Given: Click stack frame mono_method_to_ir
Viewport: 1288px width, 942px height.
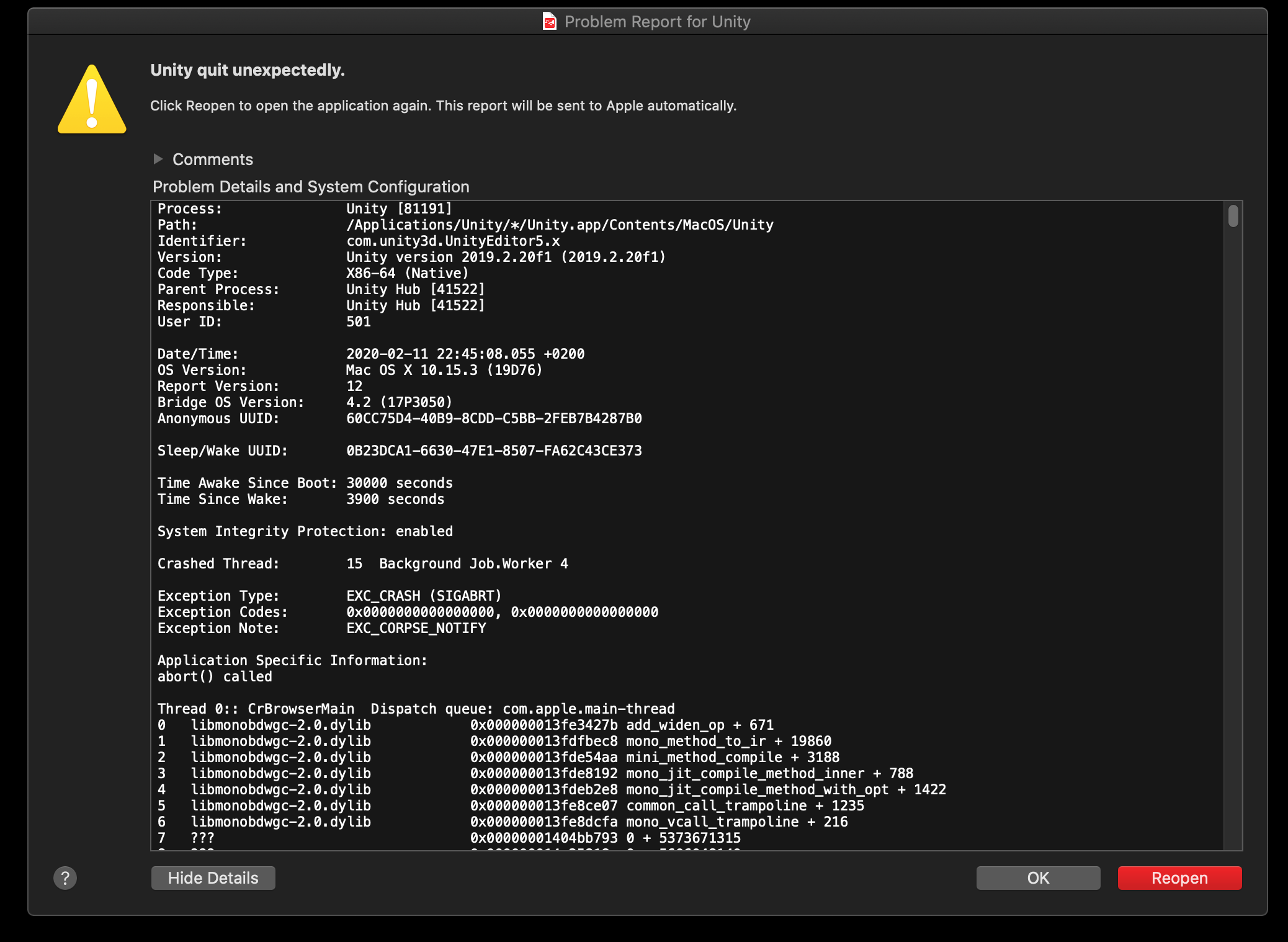Looking at the screenshot, I should click(x=494, y=741).
